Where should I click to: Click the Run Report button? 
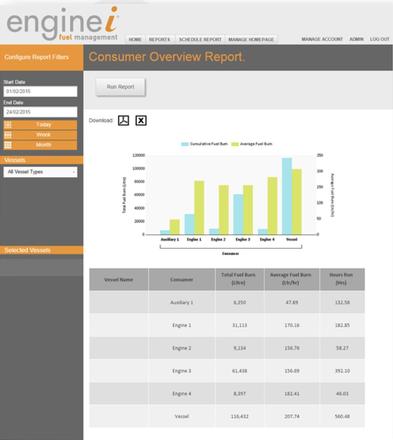(x=121, y=87)
